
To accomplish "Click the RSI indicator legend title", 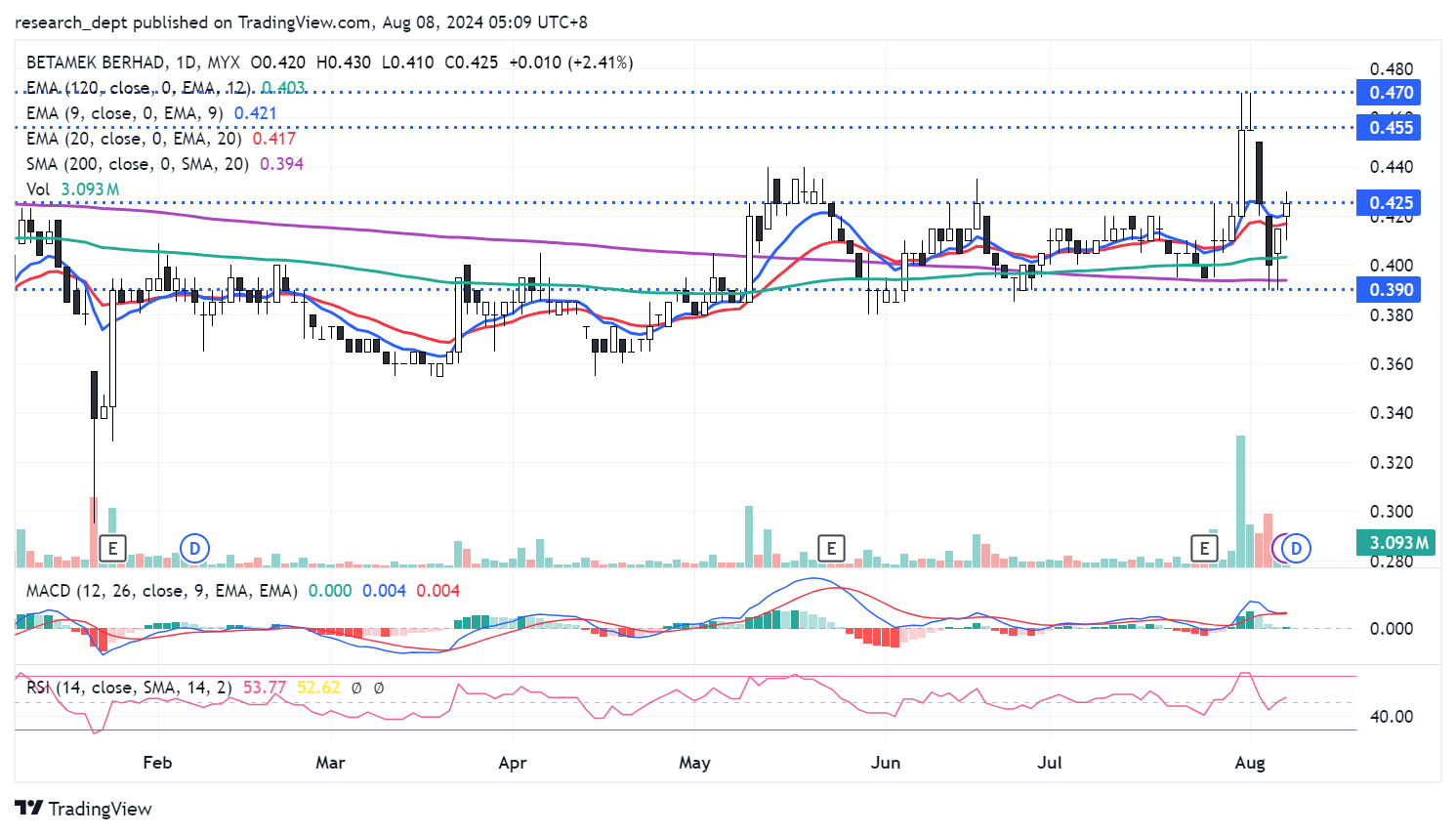I will coord(129,688).
